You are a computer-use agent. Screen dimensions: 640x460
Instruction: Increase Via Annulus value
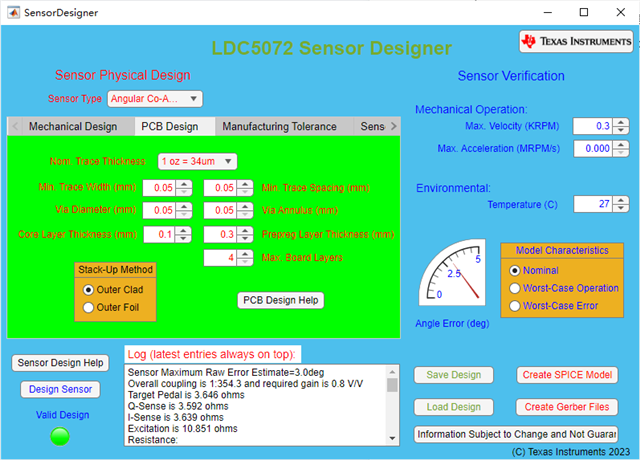tap(245, 206)
